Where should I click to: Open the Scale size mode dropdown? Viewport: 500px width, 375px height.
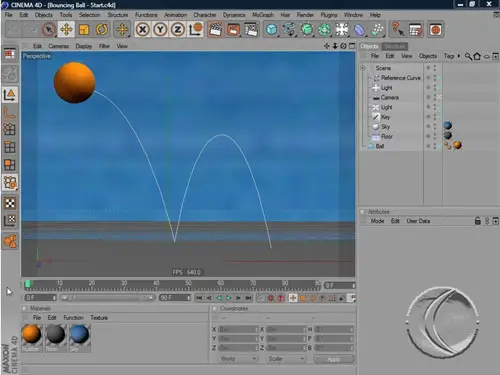pyautogui.click(x=285, y=359)
